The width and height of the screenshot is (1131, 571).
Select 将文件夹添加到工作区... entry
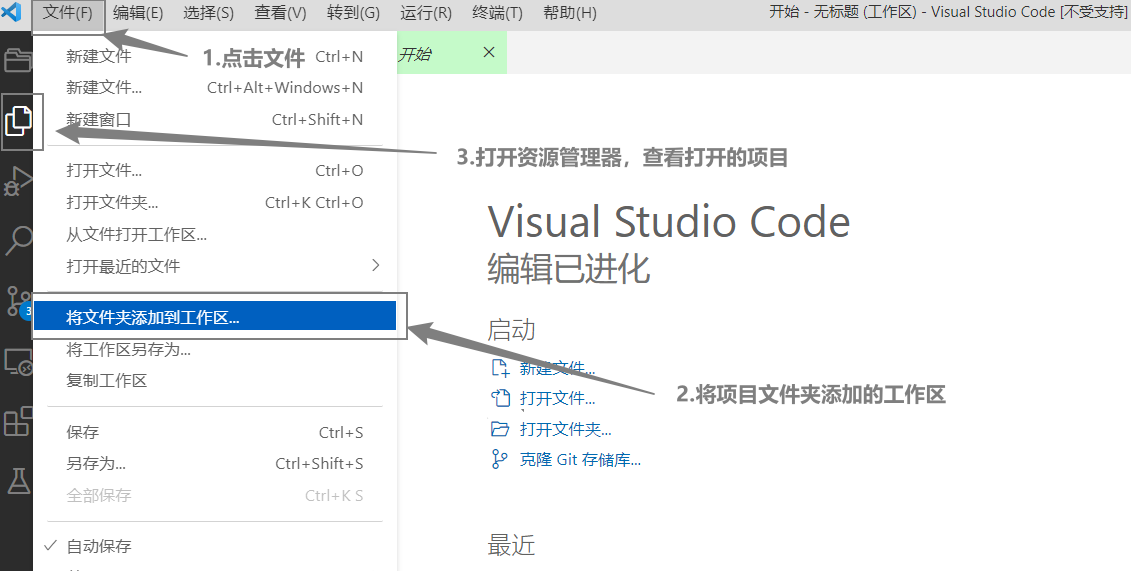tap(215, 317)
